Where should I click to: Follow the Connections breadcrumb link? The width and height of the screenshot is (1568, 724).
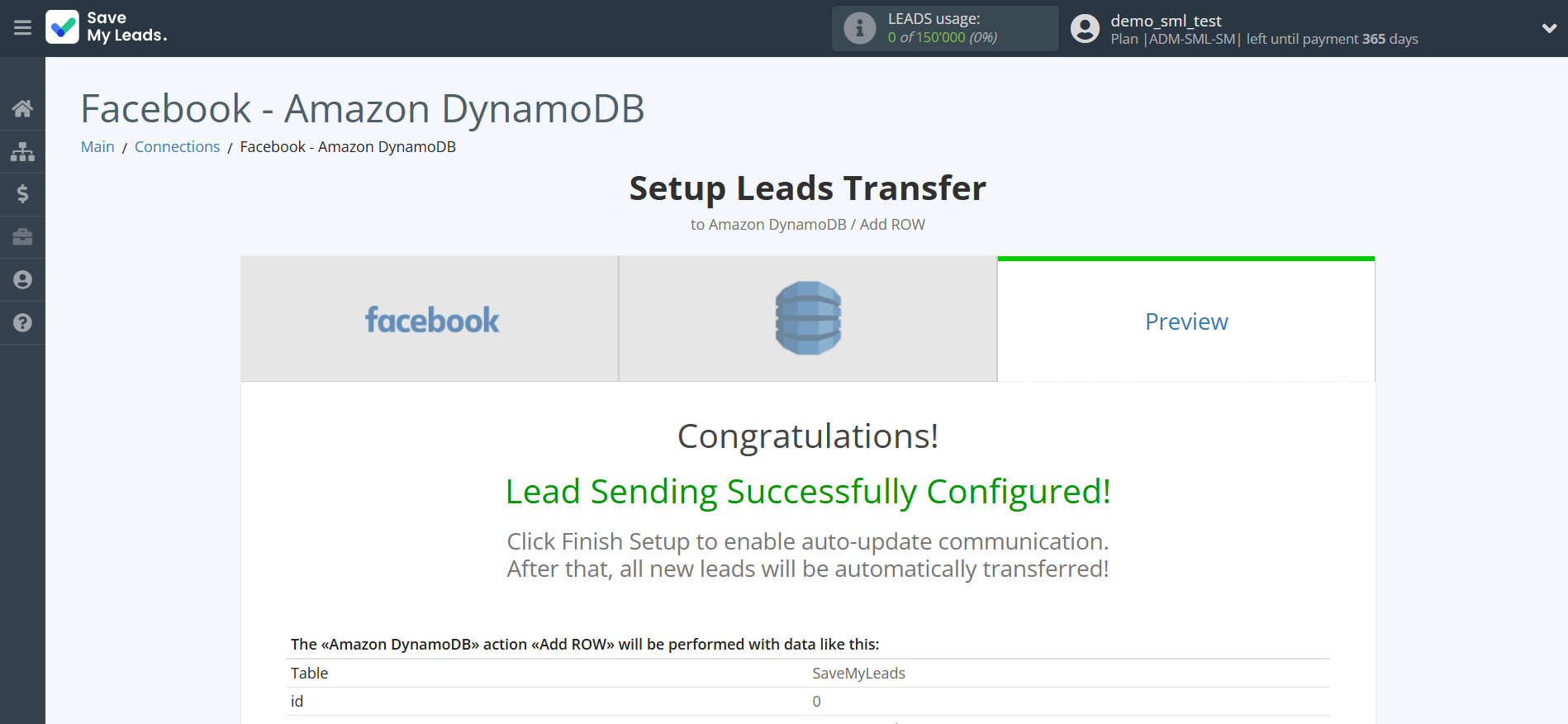177,147
